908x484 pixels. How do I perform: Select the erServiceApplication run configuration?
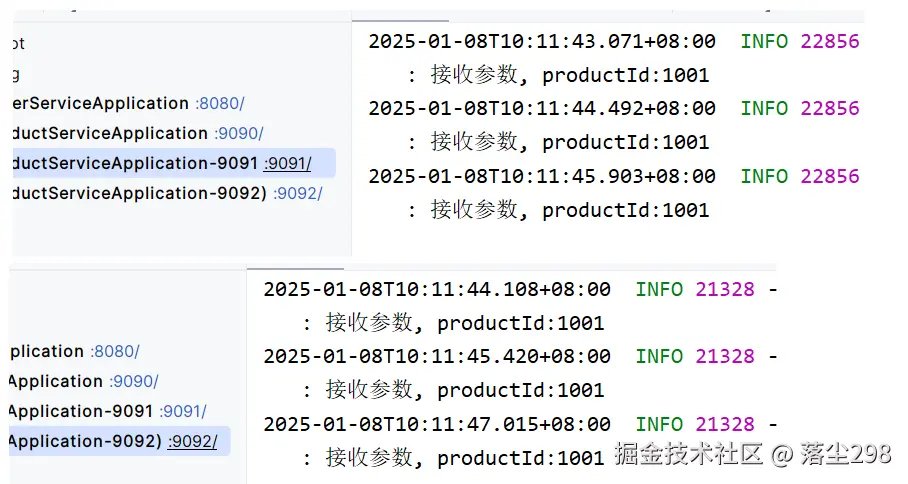point(96,103)
